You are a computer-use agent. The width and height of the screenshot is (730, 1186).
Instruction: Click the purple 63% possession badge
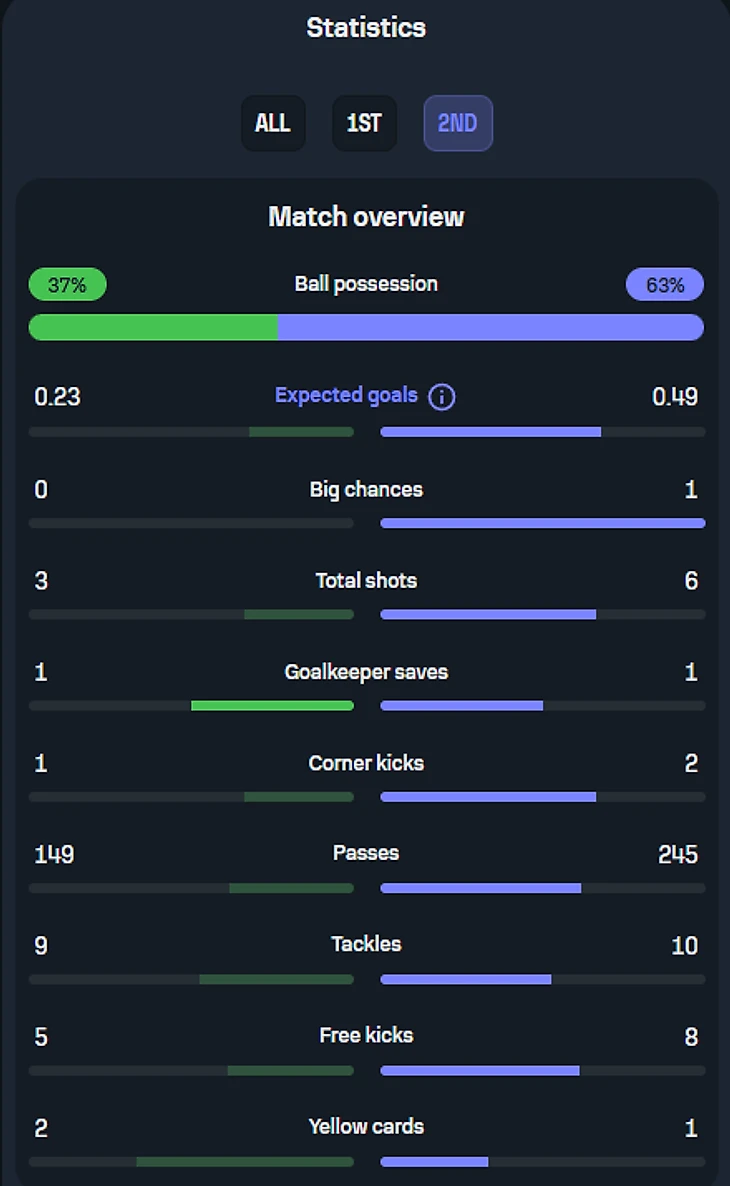[x=664, y=285]
